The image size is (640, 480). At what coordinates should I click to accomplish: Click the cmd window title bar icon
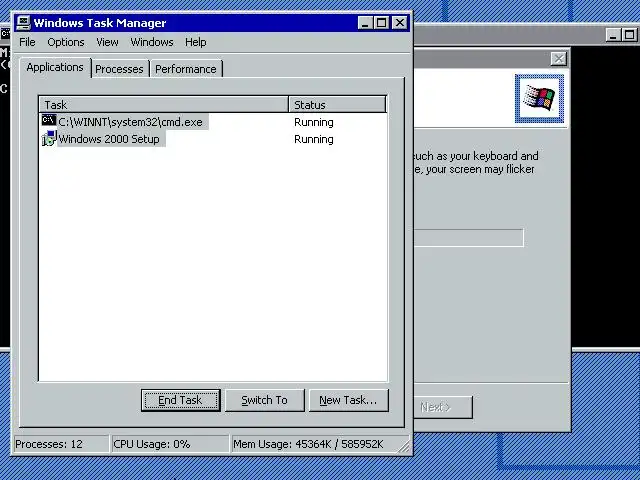[x=5, y=34]
